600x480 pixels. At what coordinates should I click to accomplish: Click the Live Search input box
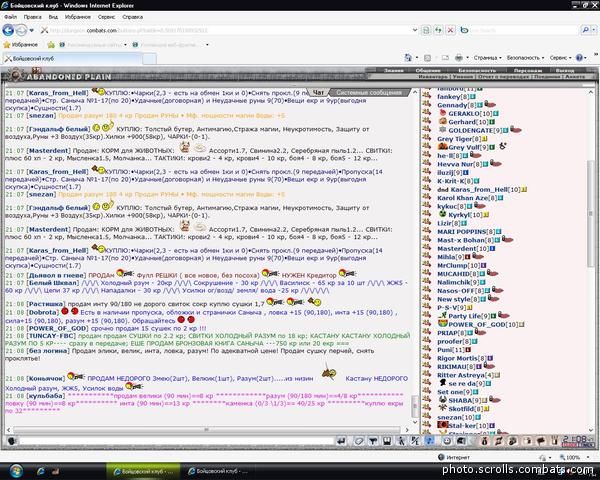(x=524, y=30)
